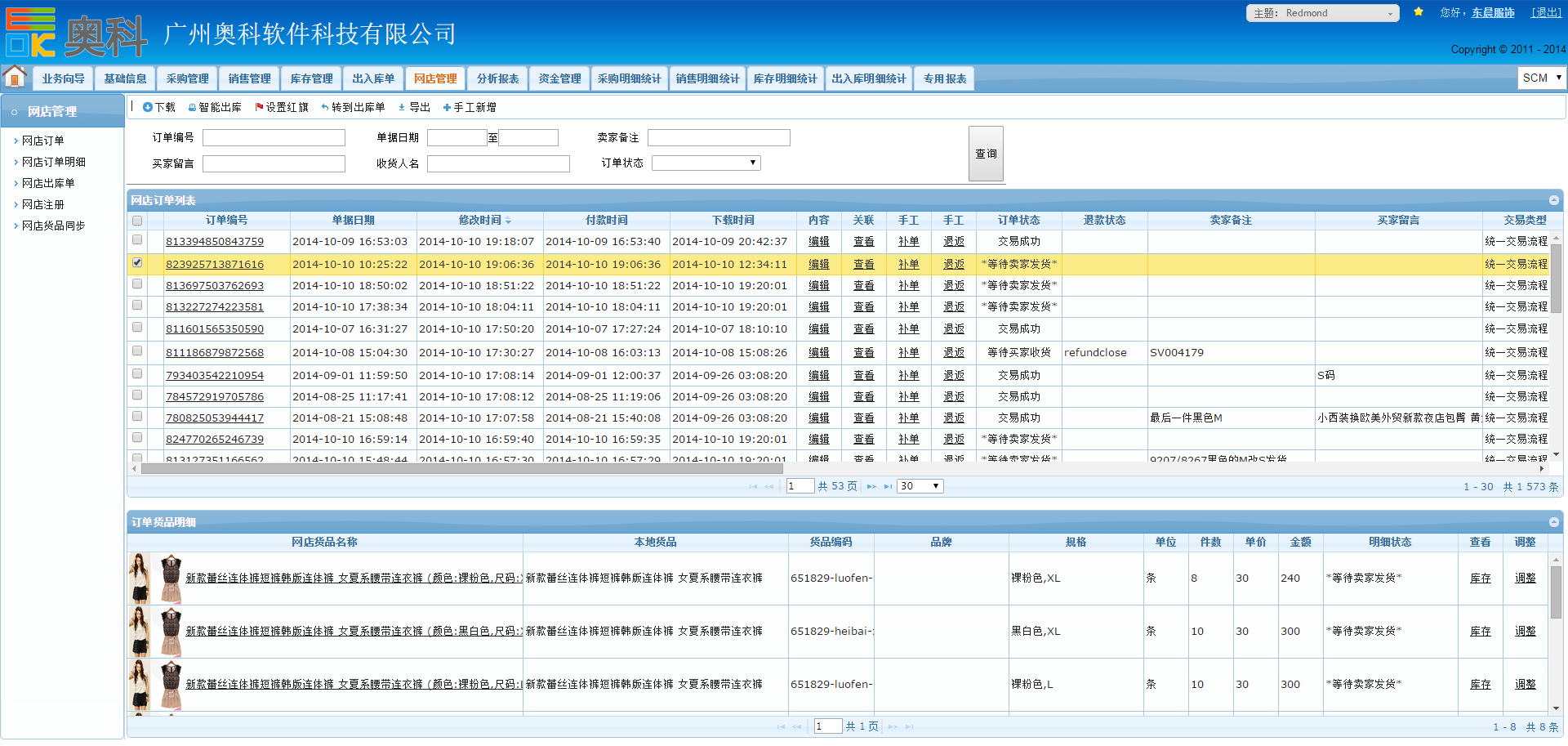Image resolution: width=1568 pixels, height=746 pixels.
Task: Go to next page of order list
Action: 871,486
